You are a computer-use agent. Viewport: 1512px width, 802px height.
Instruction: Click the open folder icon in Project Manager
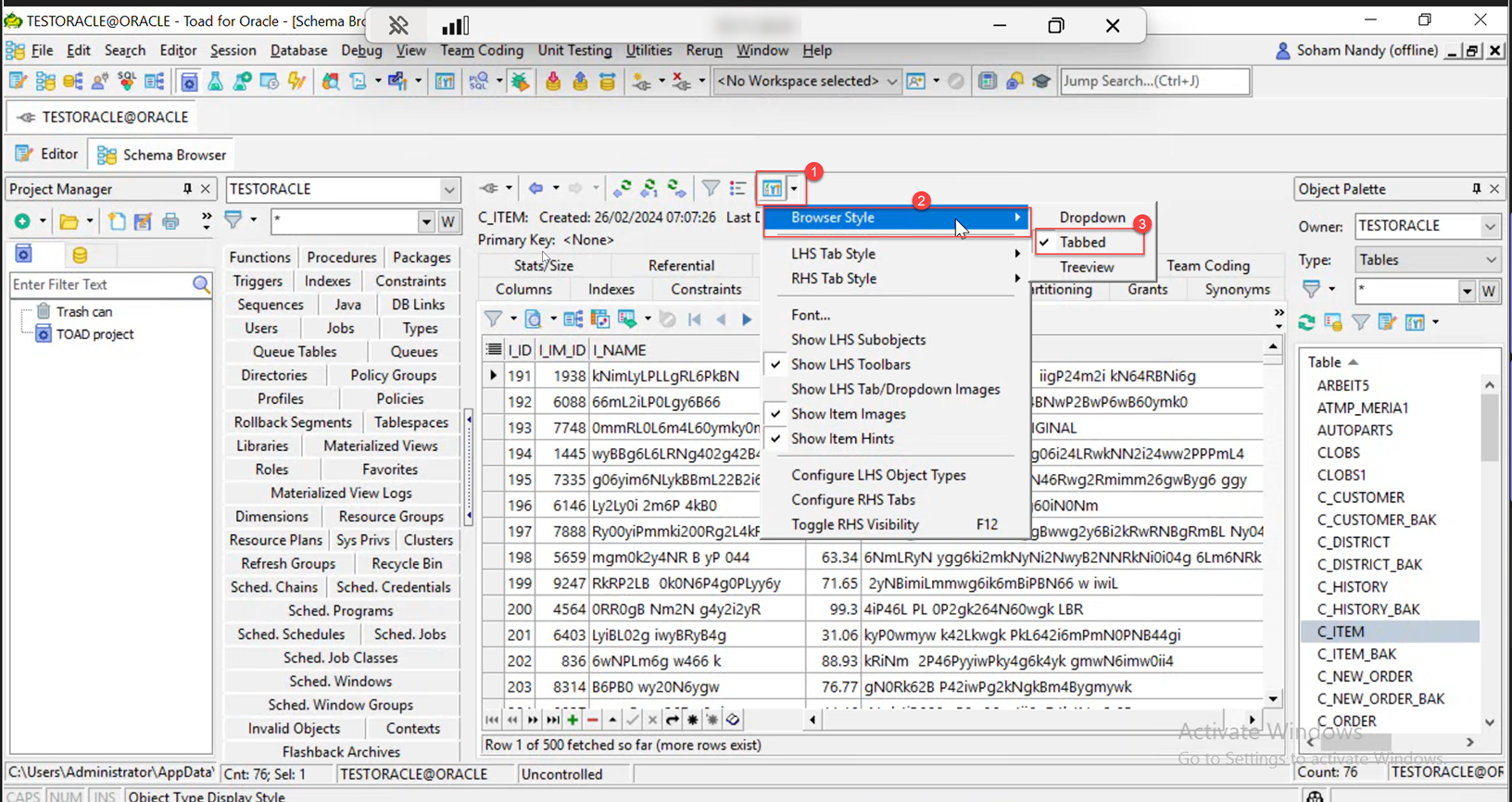point(69,221)
